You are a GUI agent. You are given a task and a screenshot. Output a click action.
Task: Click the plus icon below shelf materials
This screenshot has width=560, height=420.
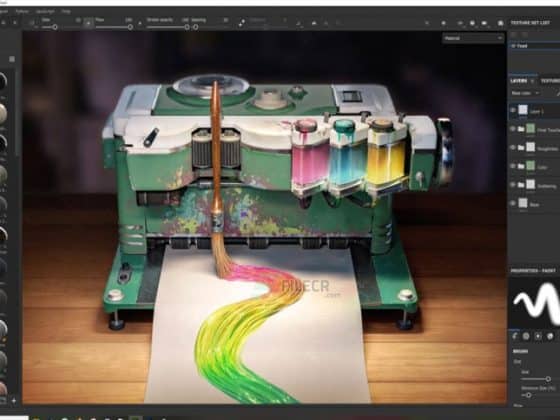coord(14,401)
